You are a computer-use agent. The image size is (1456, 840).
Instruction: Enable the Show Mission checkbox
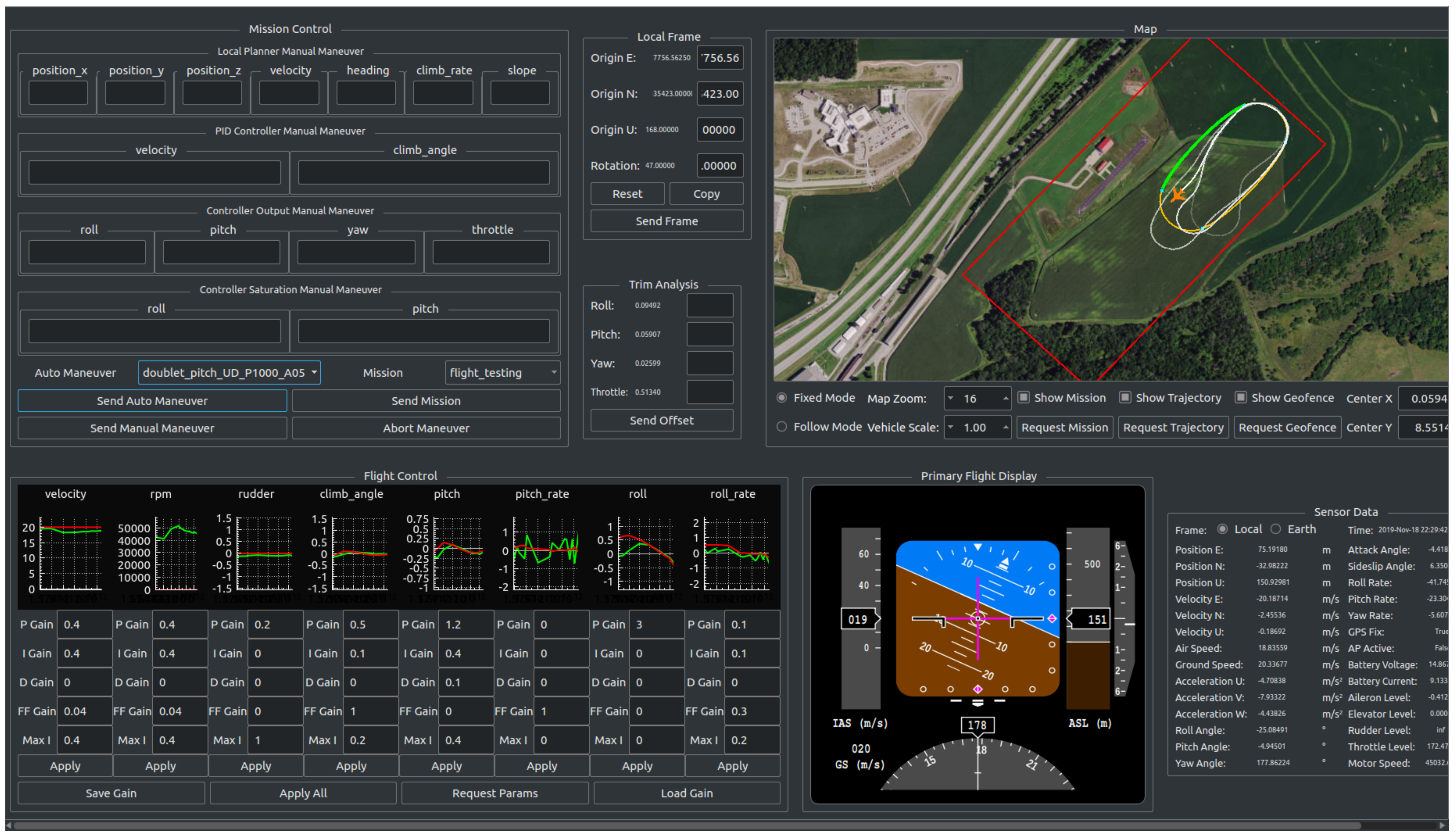point(1023,398)
